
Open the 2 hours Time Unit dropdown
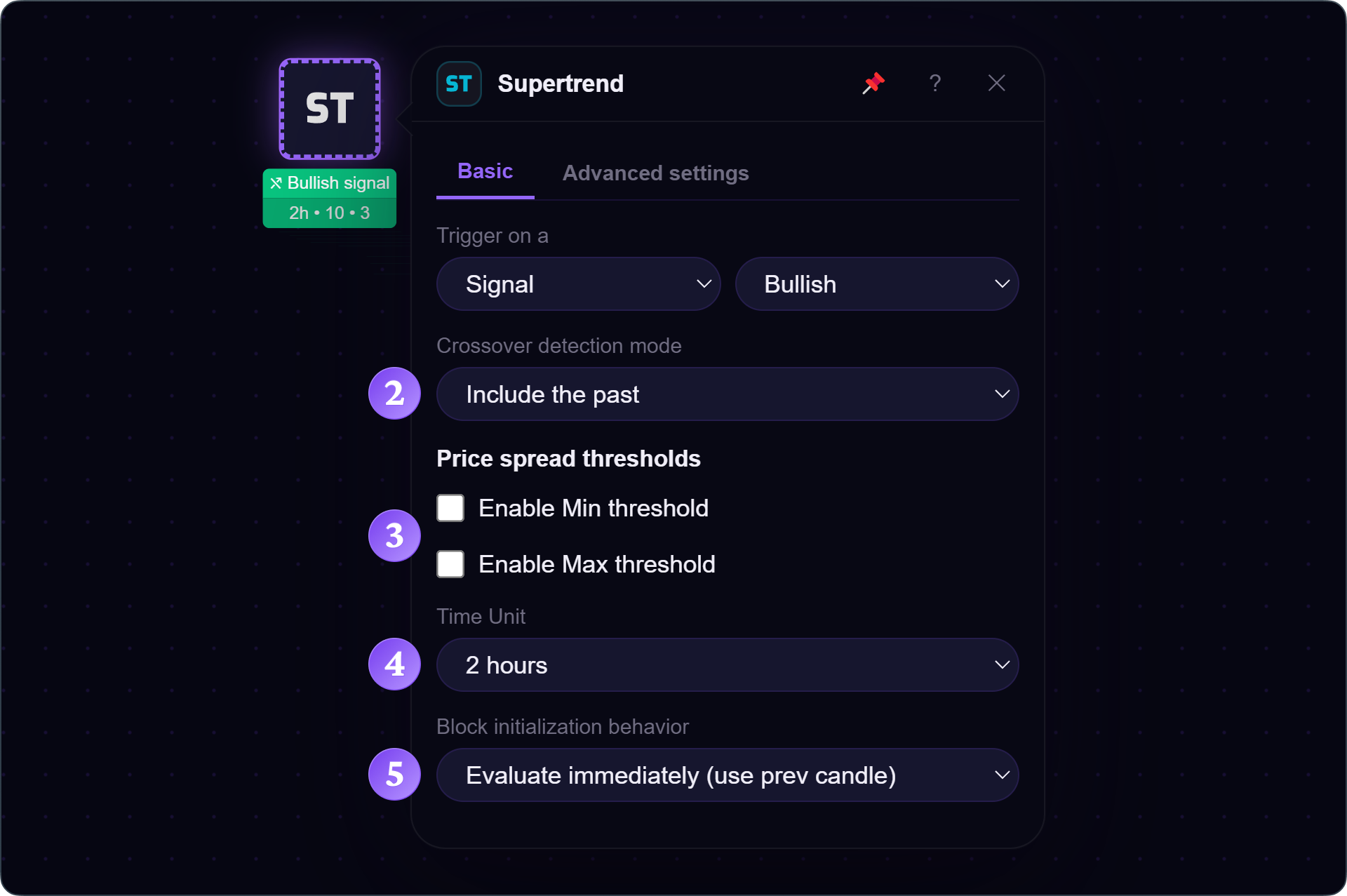coord(728,665)
